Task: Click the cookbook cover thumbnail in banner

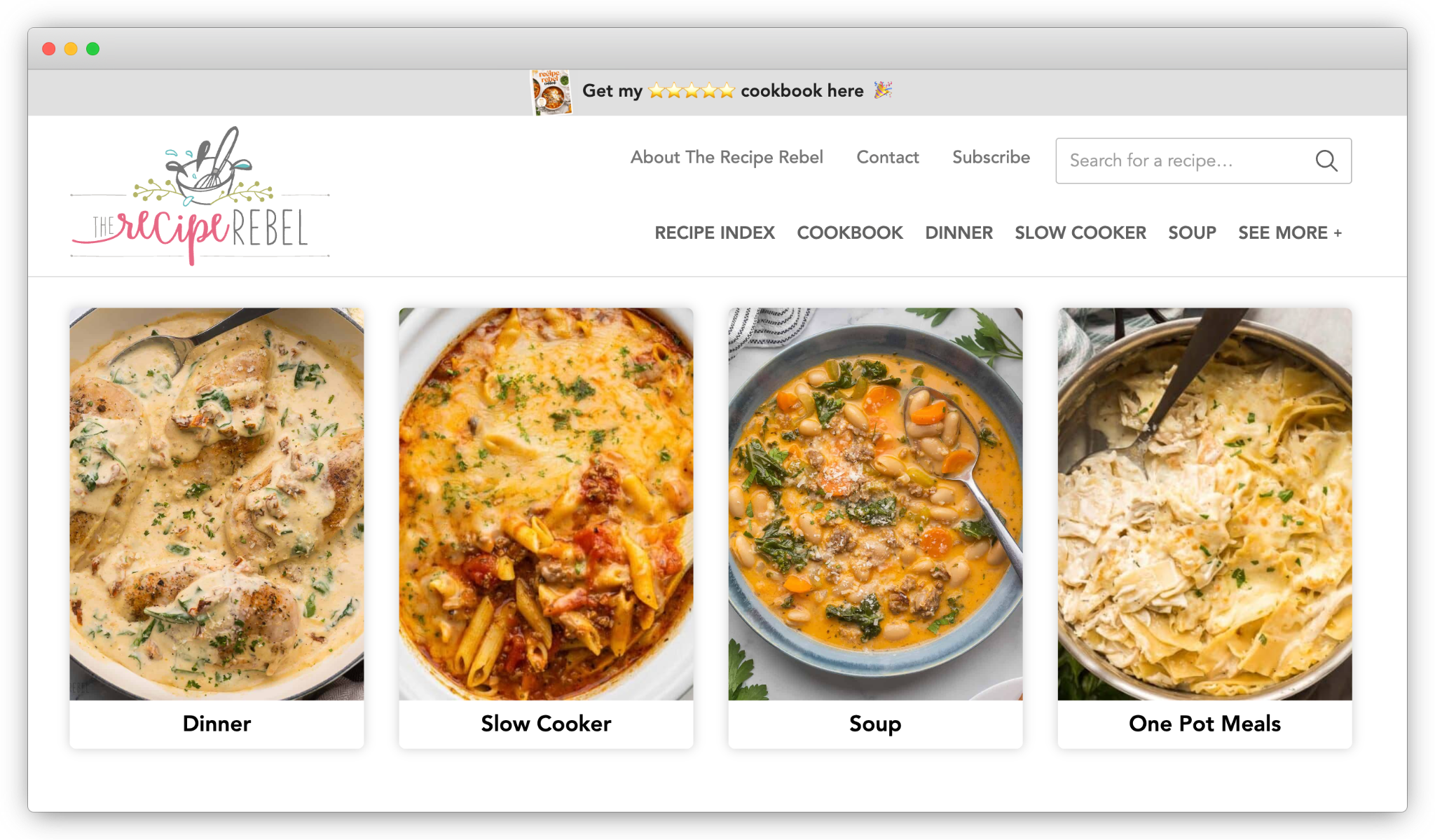Action: (x=551, y=92)
